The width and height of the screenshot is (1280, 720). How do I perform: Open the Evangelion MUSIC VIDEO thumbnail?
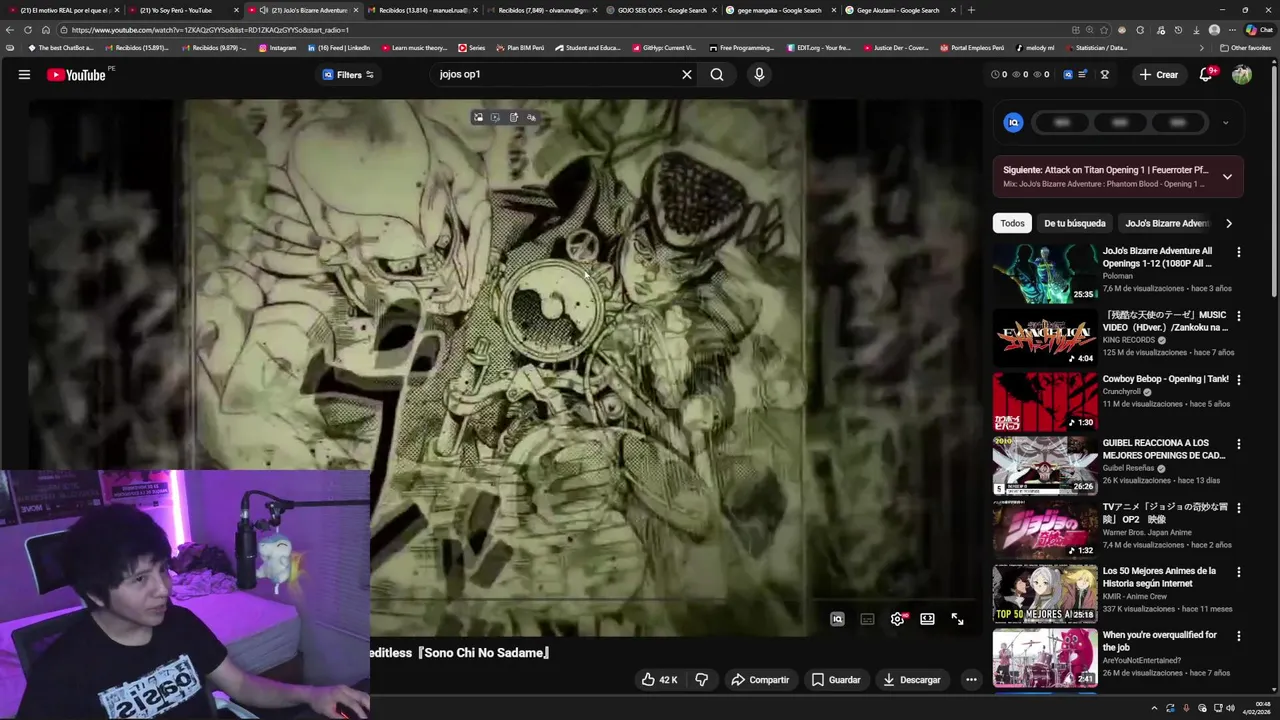coord(1044,337)
